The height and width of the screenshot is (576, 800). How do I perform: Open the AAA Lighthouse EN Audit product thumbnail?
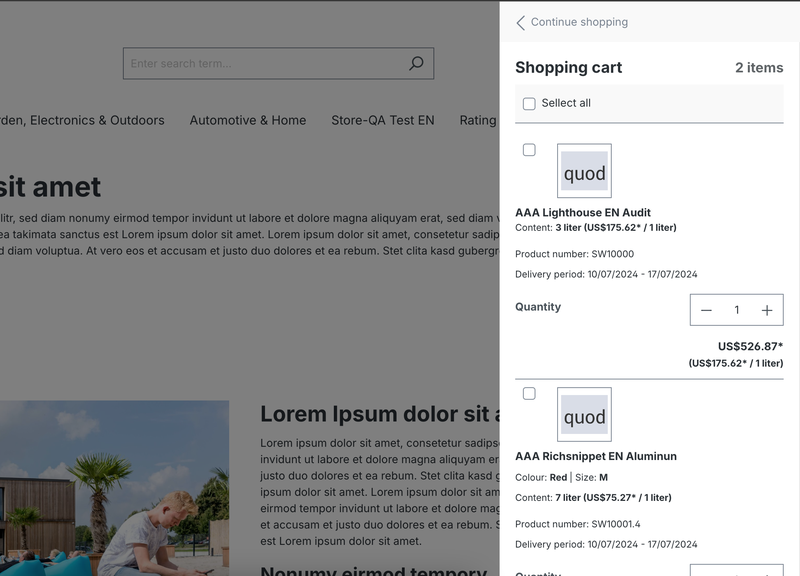584,171
